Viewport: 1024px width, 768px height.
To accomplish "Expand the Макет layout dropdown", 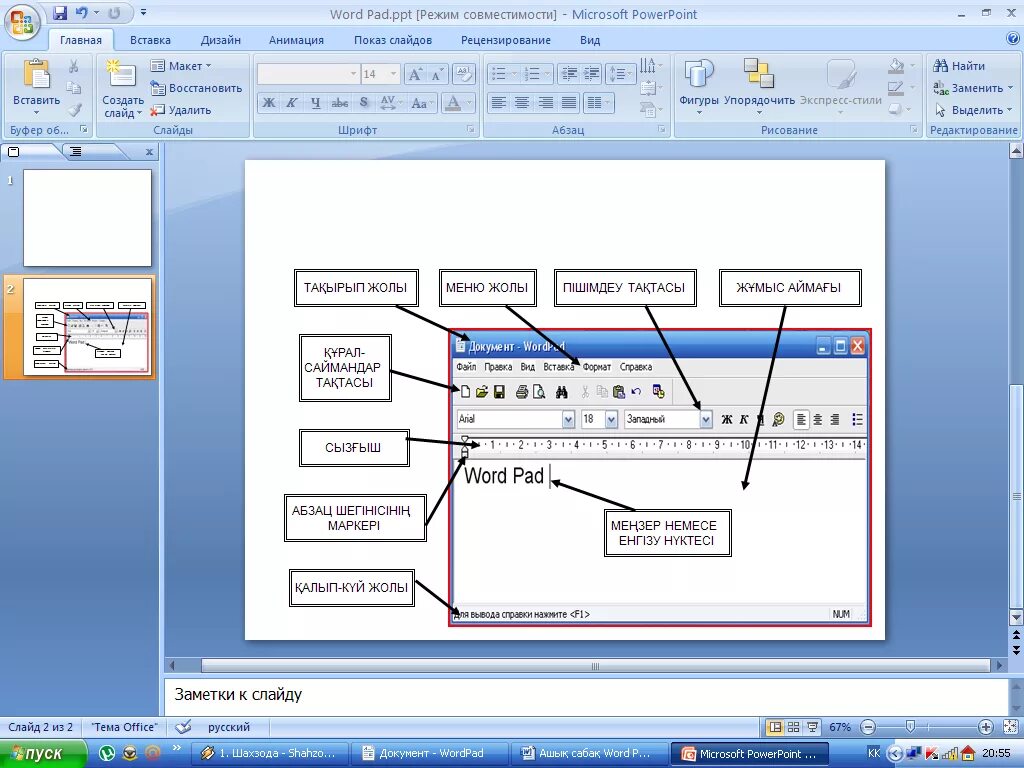I will [208, 66].
